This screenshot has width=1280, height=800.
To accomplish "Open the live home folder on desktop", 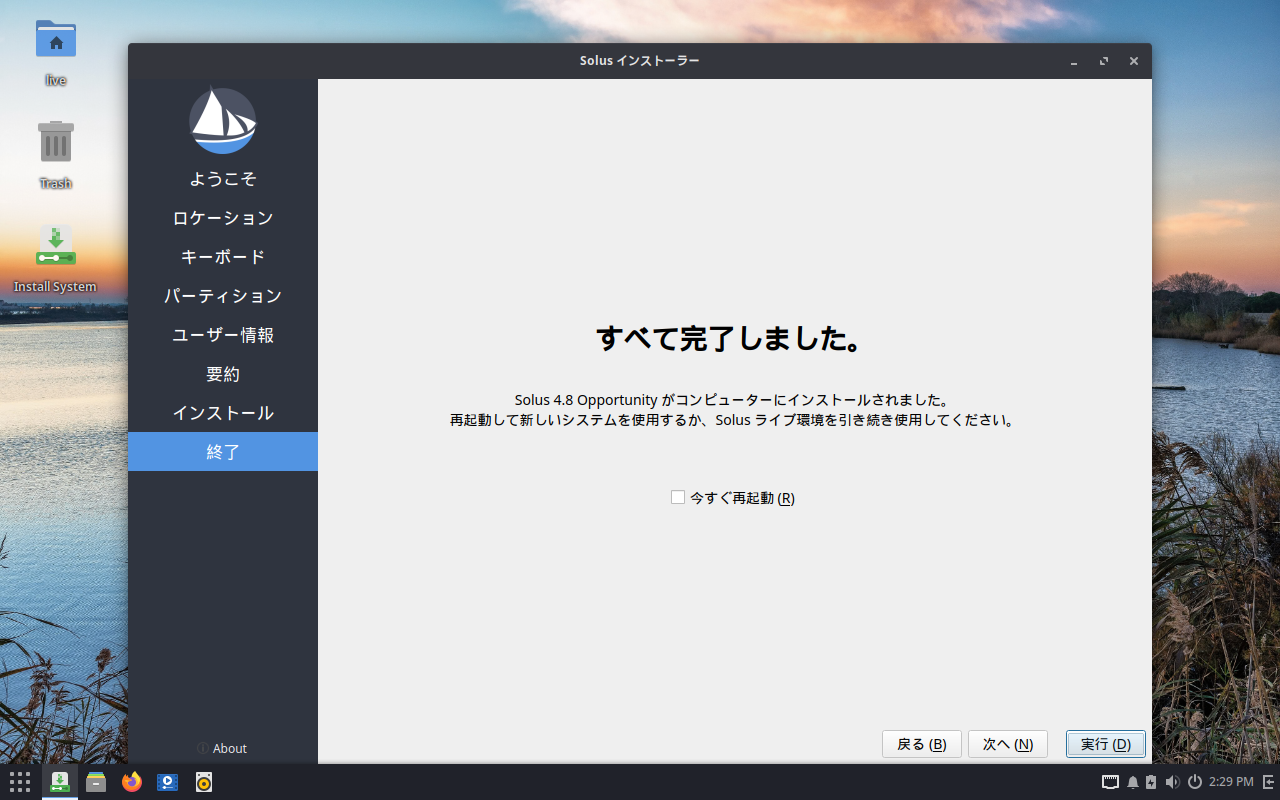I will tap(56, 53).
